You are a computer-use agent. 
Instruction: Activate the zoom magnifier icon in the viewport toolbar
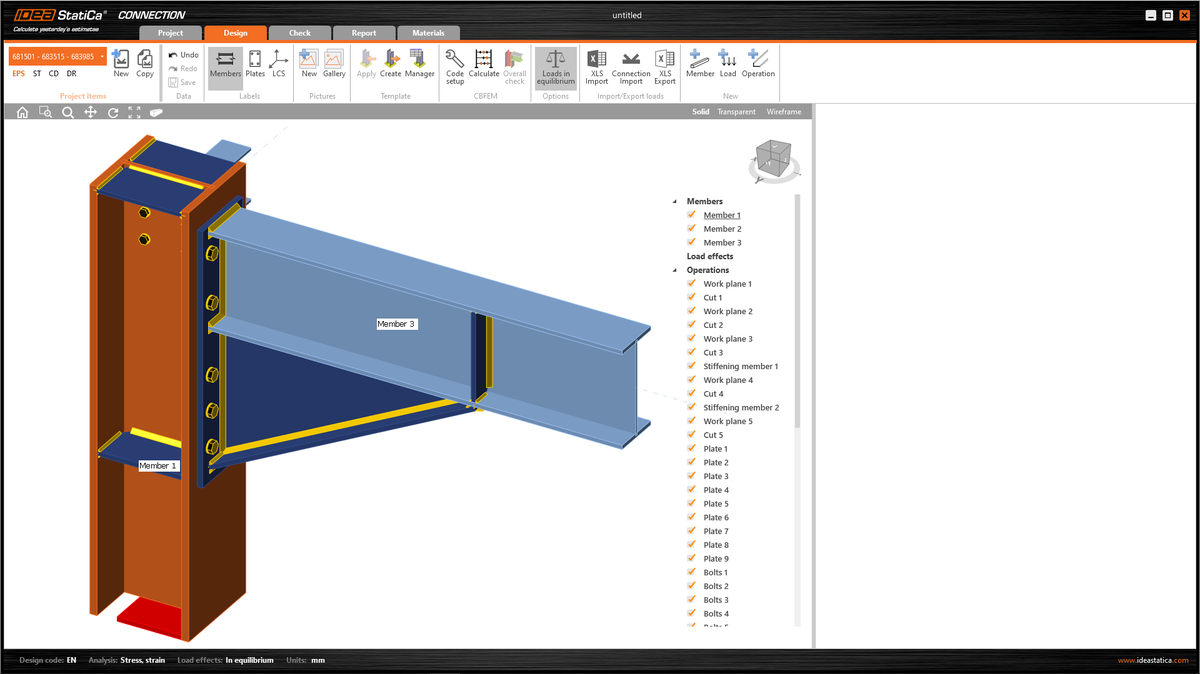click(67, 112)
